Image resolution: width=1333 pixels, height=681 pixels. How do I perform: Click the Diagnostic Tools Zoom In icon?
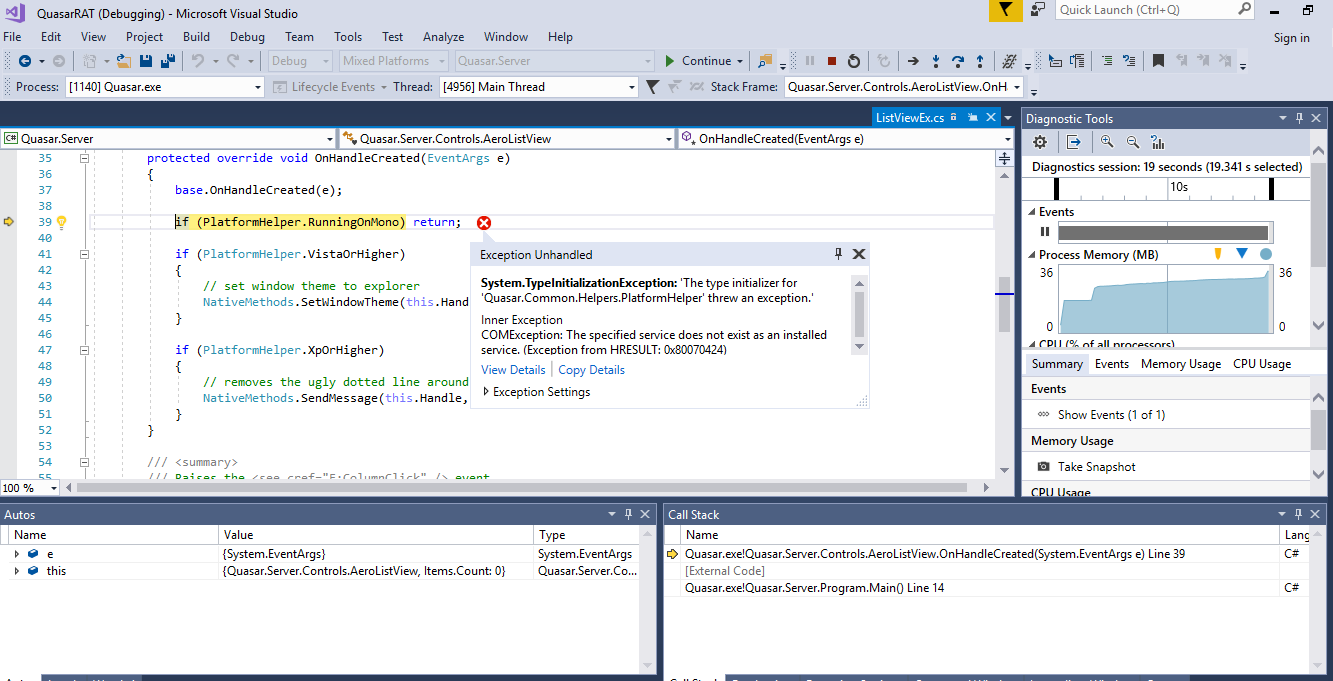[x=1107, y=142]
